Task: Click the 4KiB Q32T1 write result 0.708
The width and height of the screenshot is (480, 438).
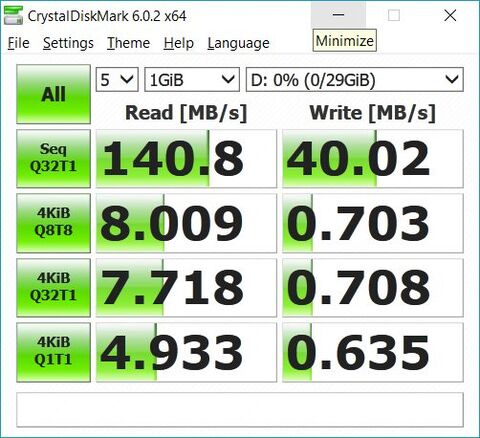Action: coord(373,288)
